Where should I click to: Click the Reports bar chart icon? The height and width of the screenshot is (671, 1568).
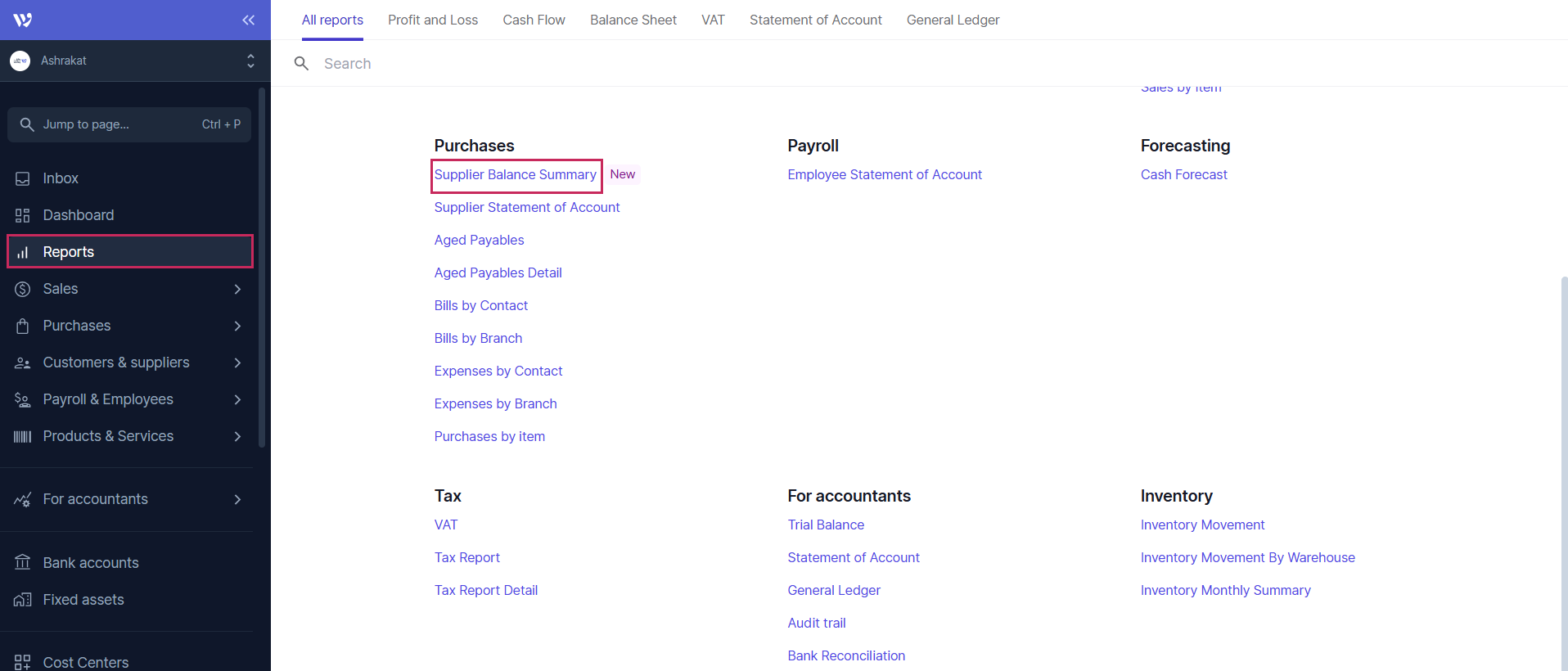(x=23, y=252)
